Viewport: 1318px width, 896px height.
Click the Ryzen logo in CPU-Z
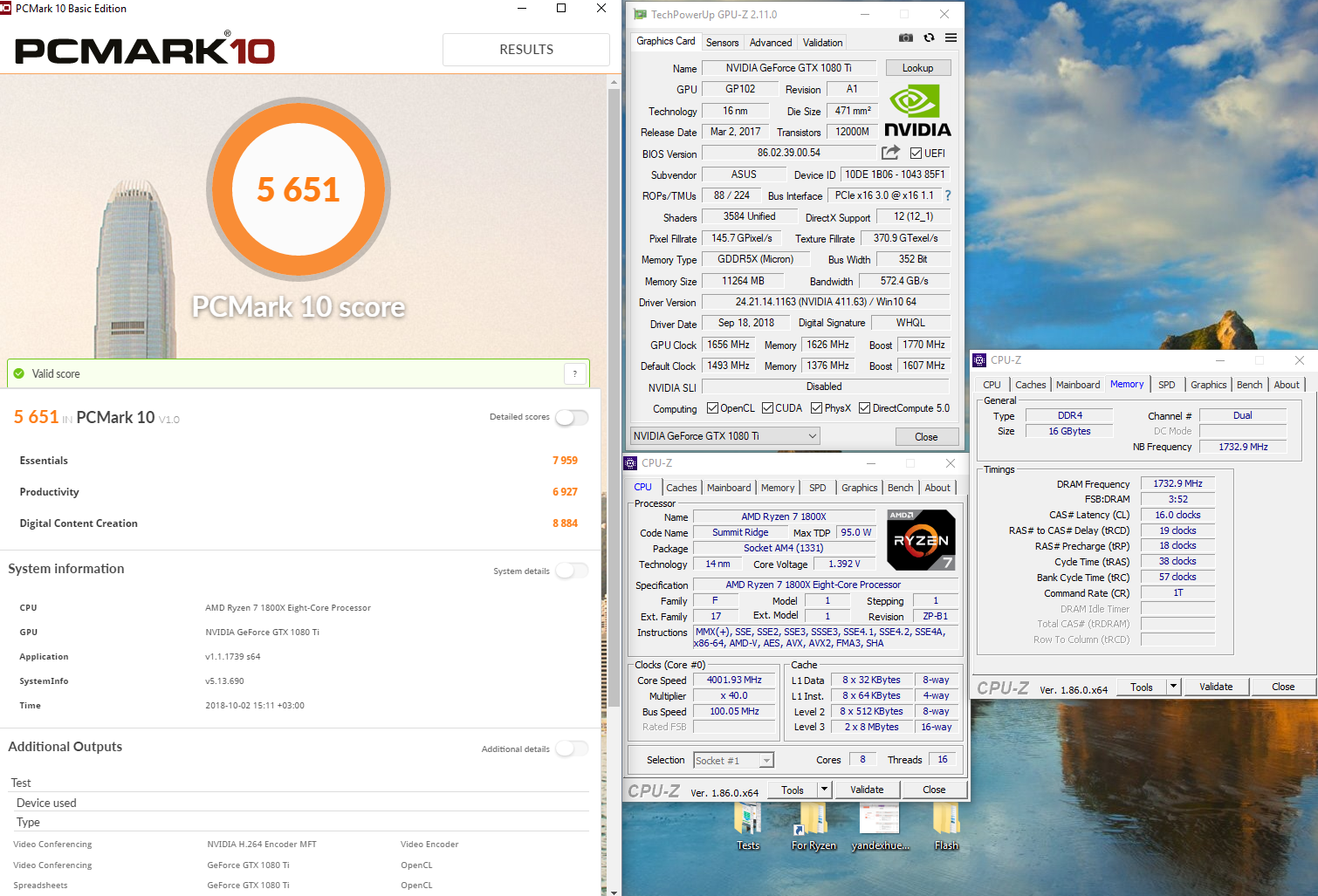[x=921, y=540]
